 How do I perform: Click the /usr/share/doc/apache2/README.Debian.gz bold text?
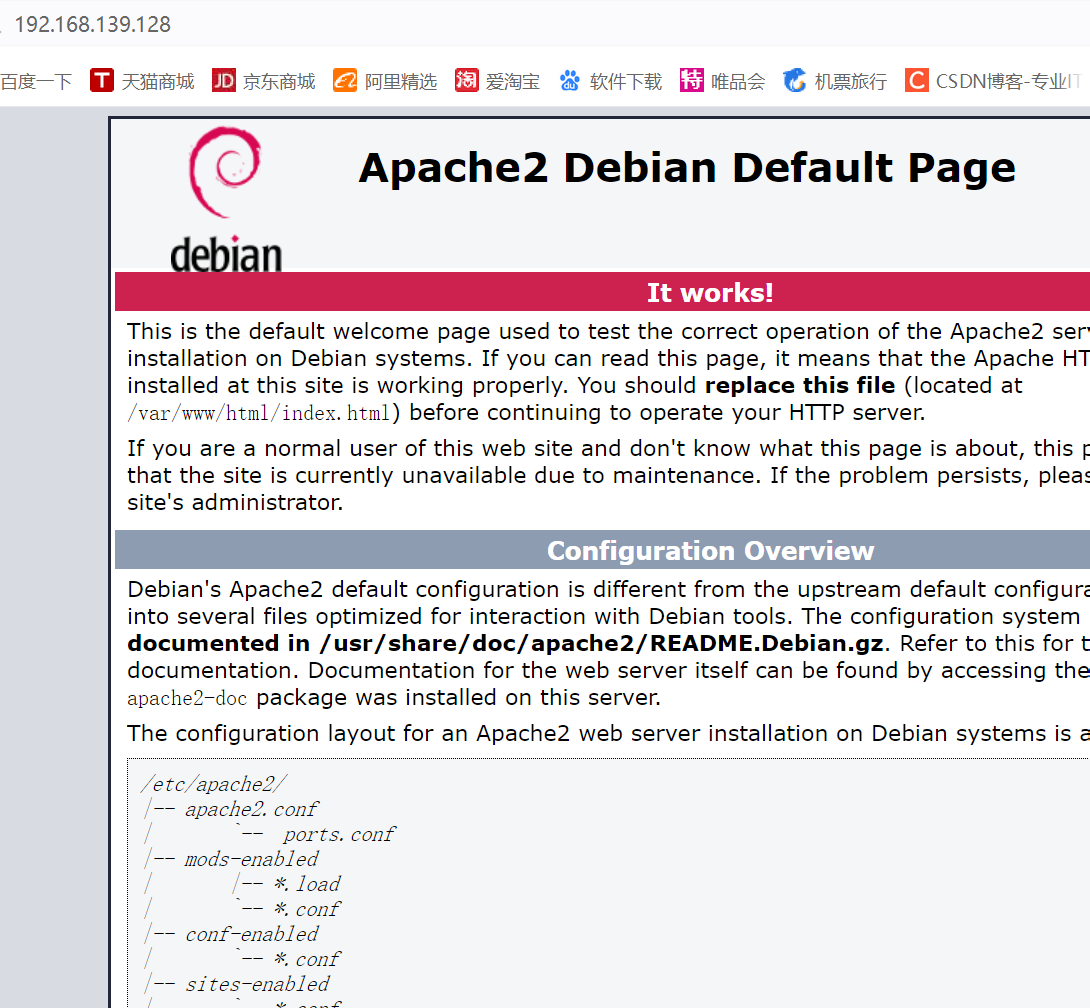click(601, 643)
